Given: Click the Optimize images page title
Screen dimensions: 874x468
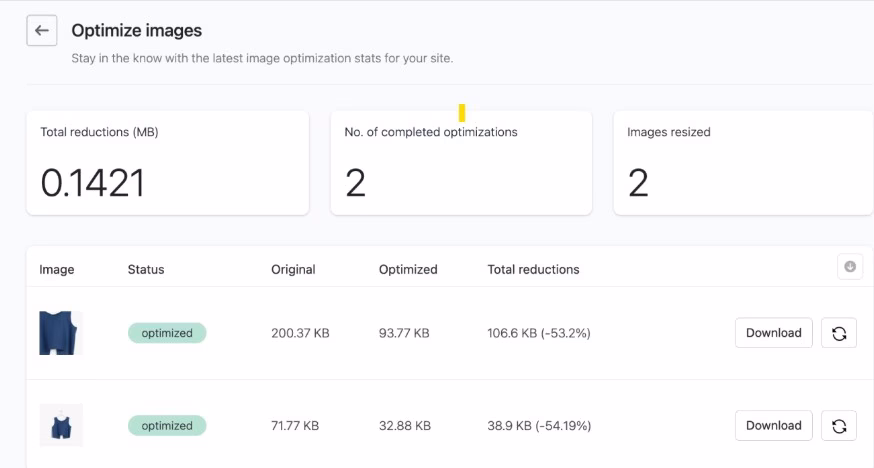Looking at the screenshot, I should pos(136,31).
